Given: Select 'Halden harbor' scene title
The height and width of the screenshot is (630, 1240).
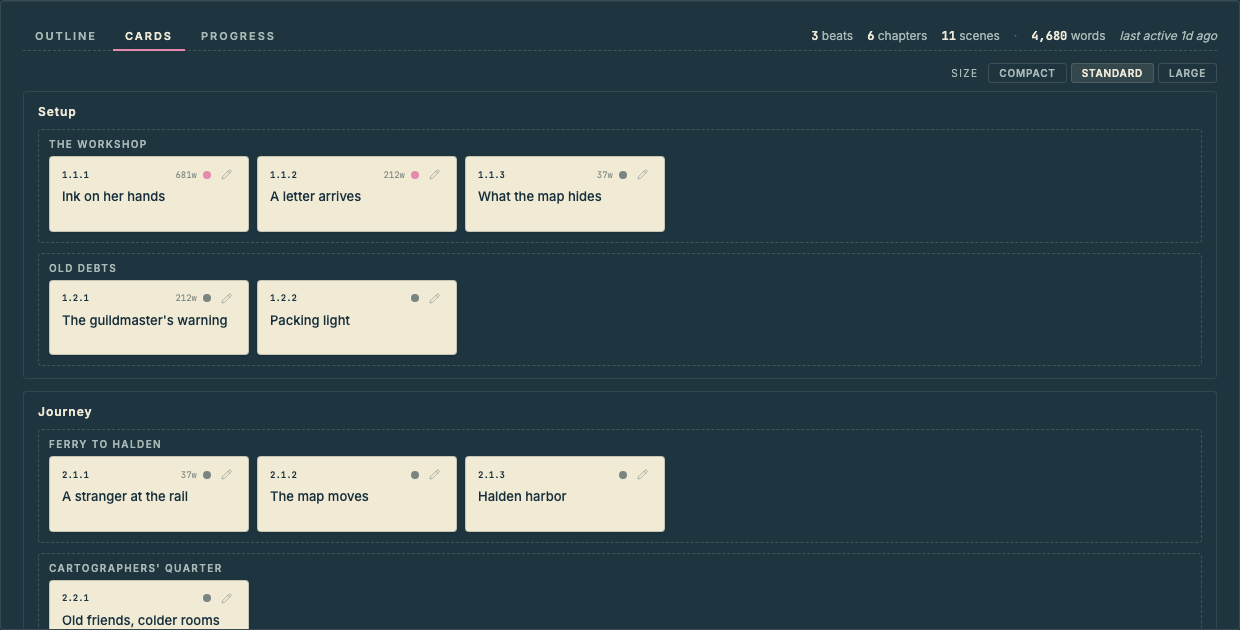Looking at the screenshot, I should [x=522, y=497].
